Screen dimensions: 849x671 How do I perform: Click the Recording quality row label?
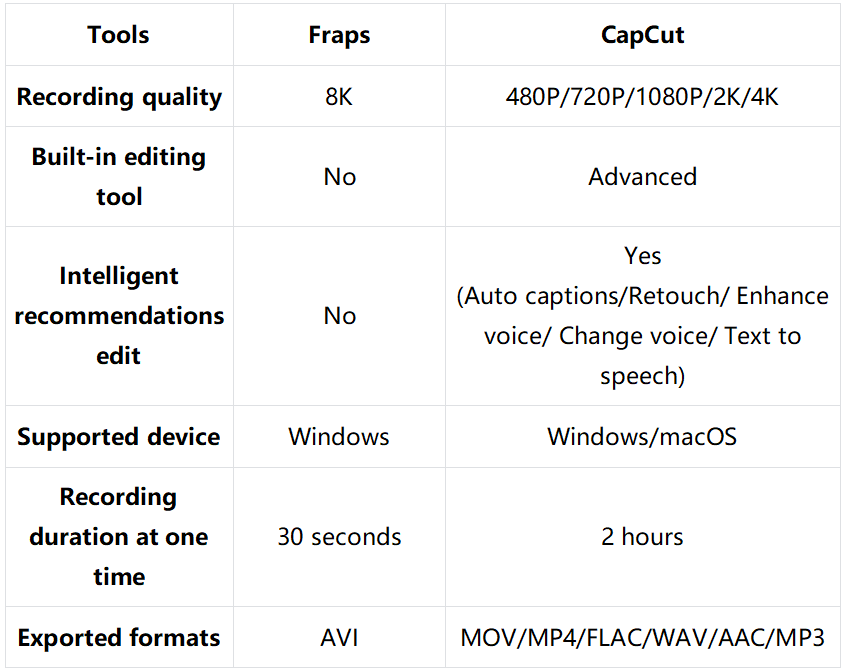click(119, 97)
